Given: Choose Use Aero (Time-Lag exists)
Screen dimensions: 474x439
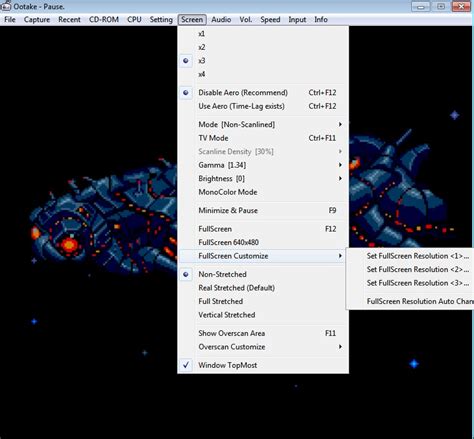Looking at the screenshot, I should pyautogui.click(x=263, y=106).
